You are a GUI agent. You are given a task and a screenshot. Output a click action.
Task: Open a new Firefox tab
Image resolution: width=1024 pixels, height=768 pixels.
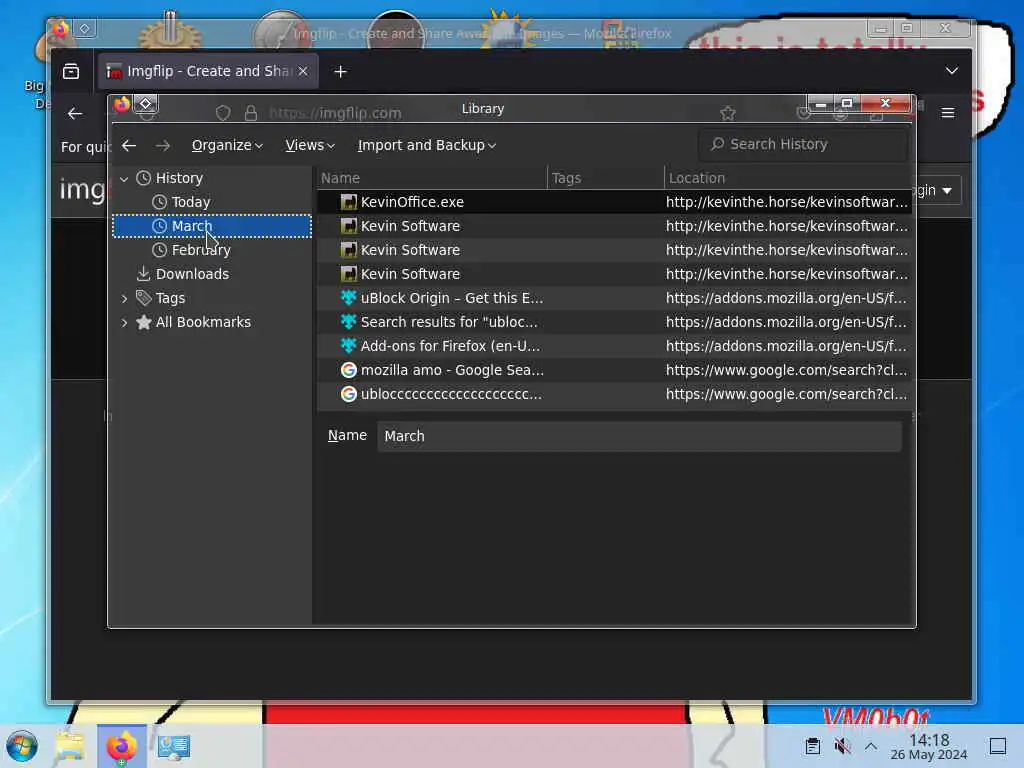tap(340, 71)
